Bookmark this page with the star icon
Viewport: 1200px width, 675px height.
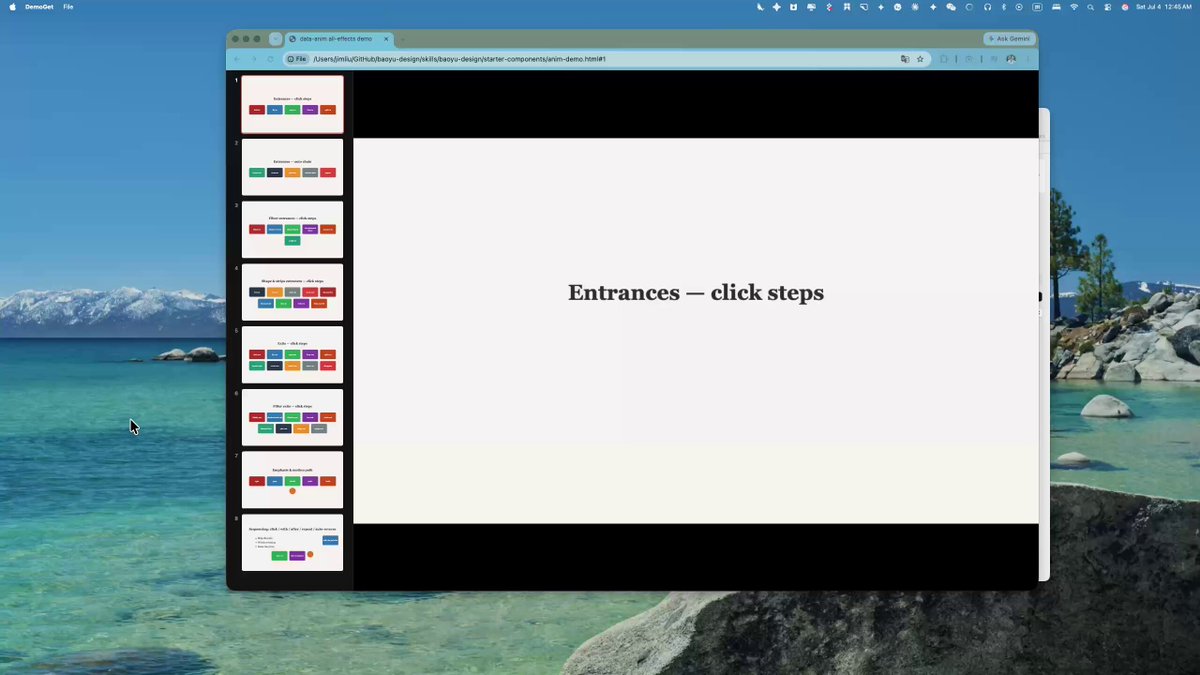(x=920, y=59)
